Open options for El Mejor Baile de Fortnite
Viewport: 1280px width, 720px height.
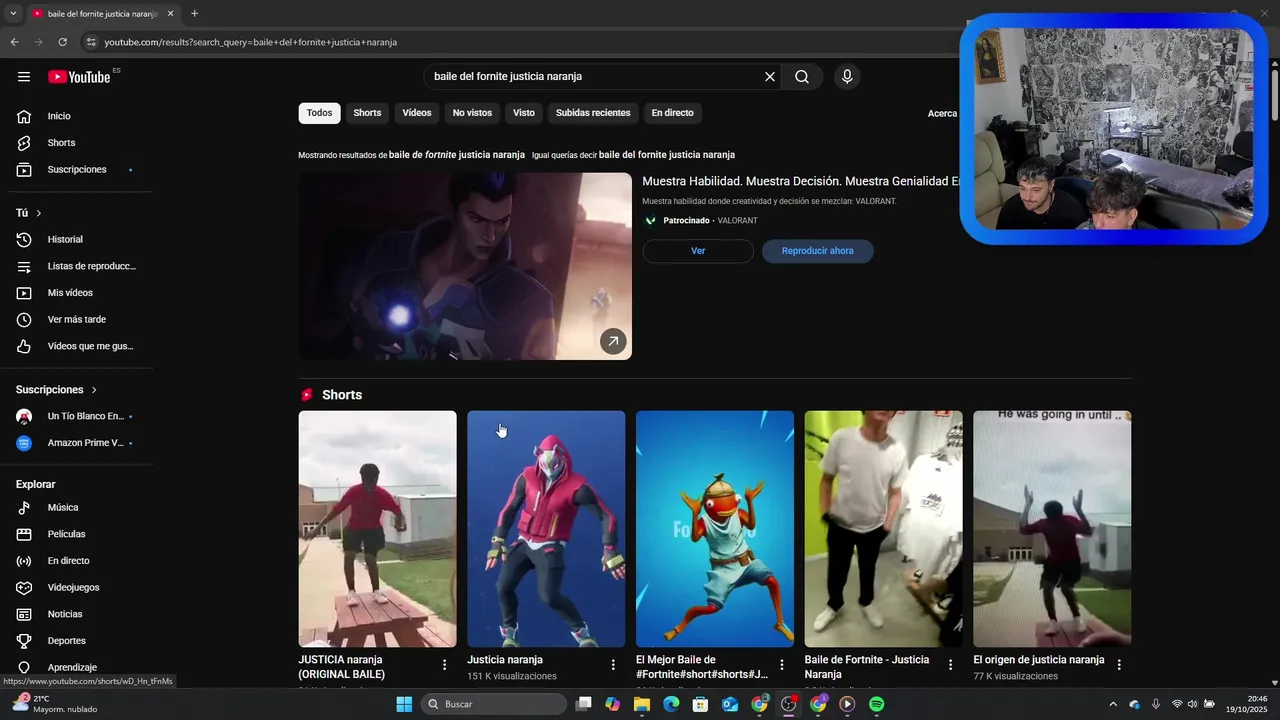click(782, 665)
